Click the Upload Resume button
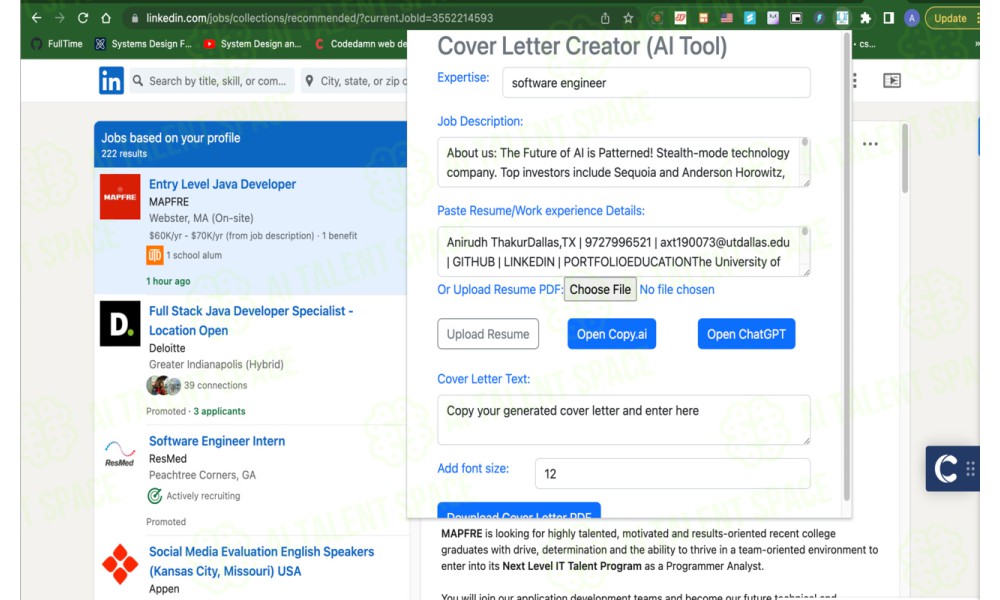Screen dimensions: 1000x600 click(x=488, y=334)
